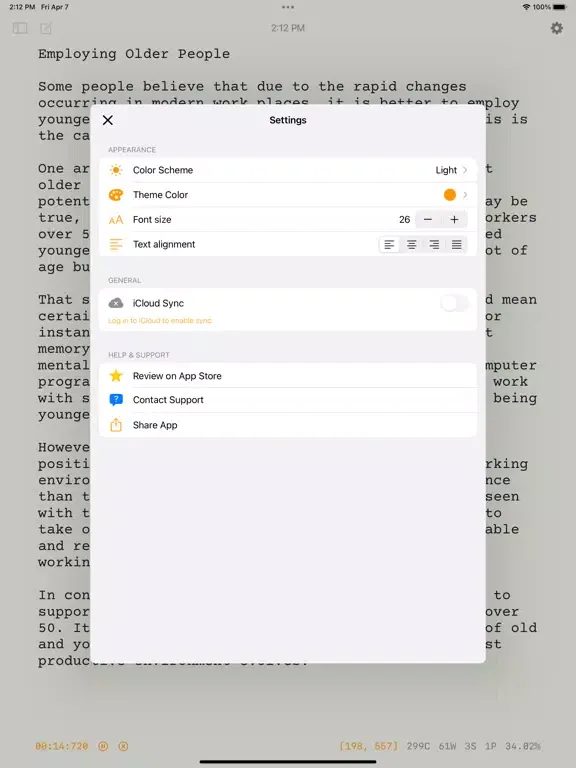This screenshot has height=768, width=576.
Task: Create new note with compose icon
Action: point(46,28)
